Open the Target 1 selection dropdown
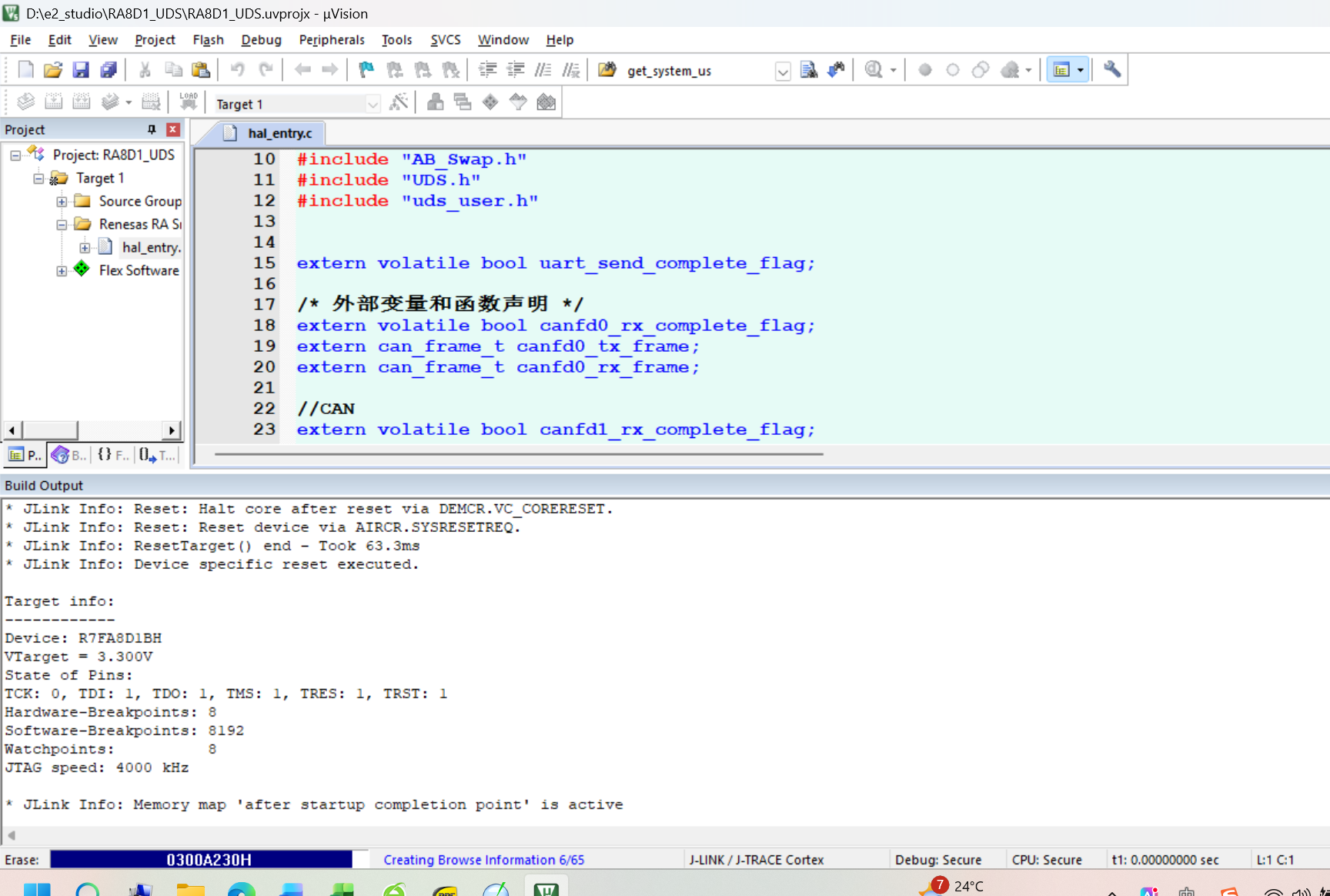1330x896 pixels. pyautogui.click(x=373, y=104)
